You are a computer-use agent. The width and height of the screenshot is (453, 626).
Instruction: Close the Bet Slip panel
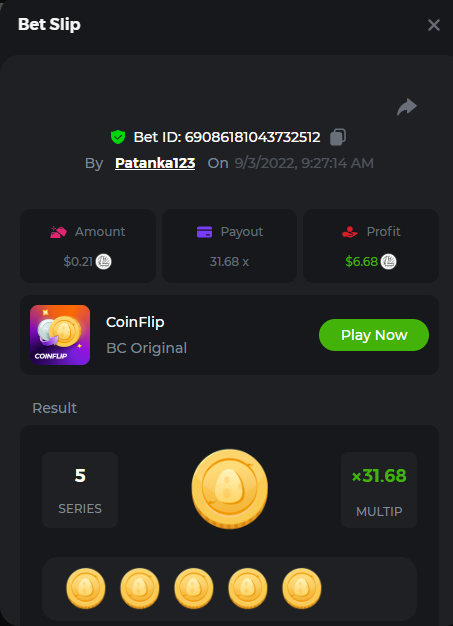pos(433,25)
